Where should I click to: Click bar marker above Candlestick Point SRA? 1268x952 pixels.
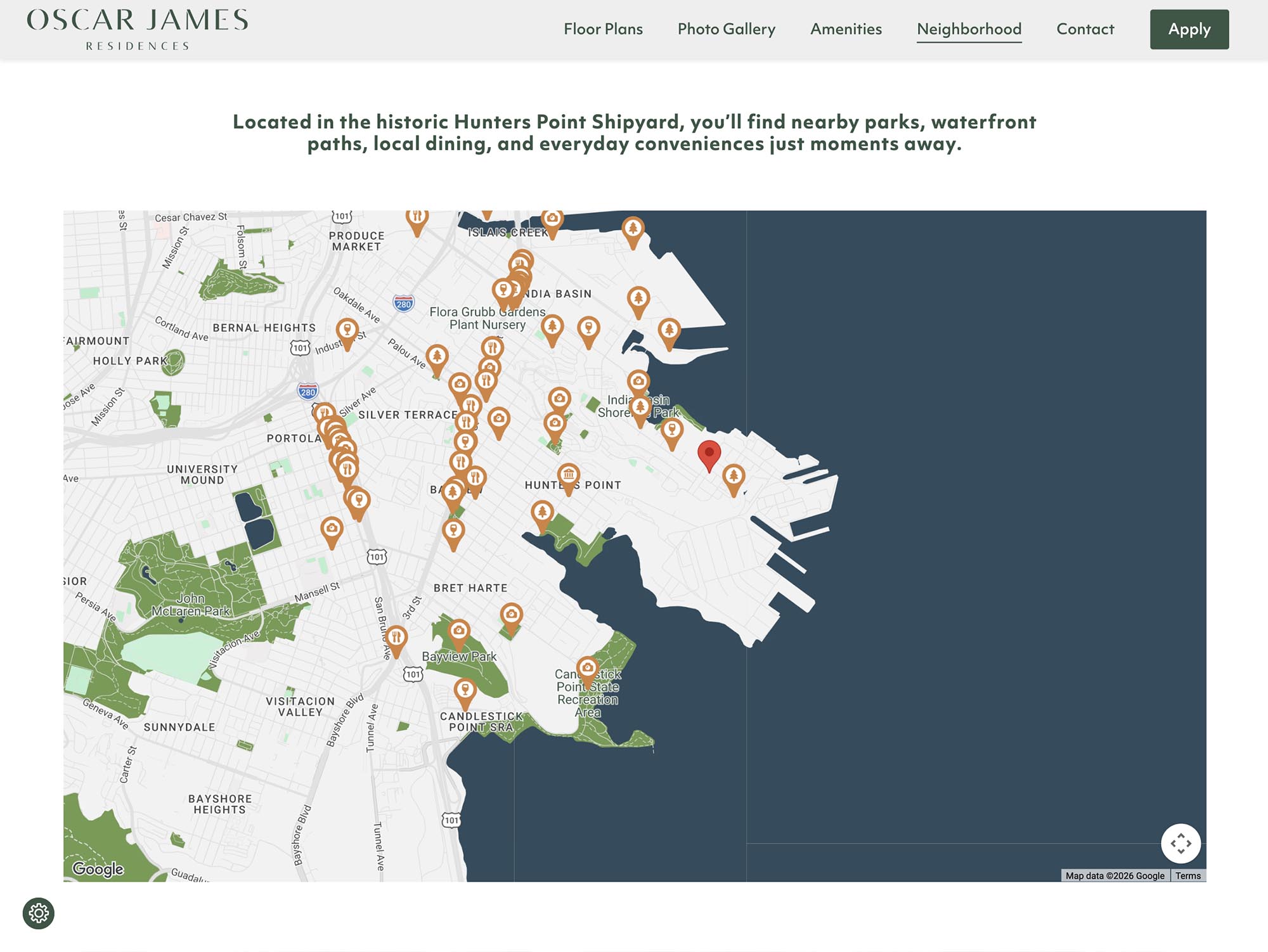[465, 695]
